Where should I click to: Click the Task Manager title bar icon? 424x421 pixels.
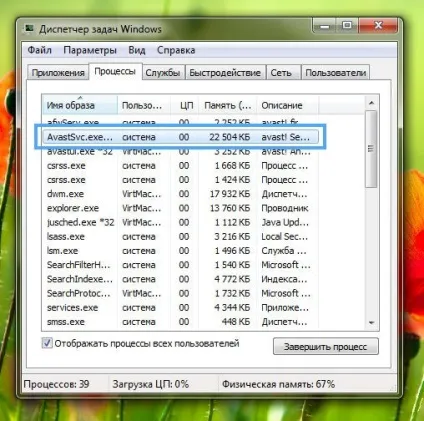(29, 29)
